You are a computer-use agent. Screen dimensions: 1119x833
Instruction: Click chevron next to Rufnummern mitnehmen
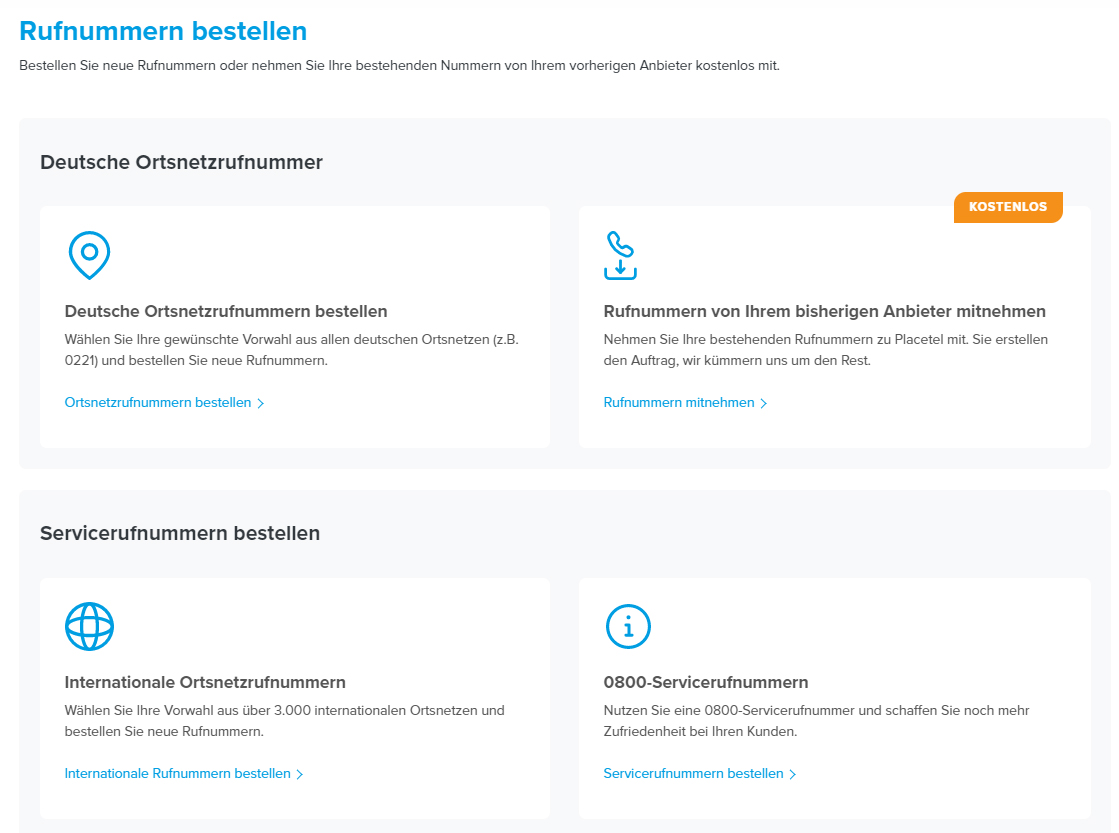[764, 403]
